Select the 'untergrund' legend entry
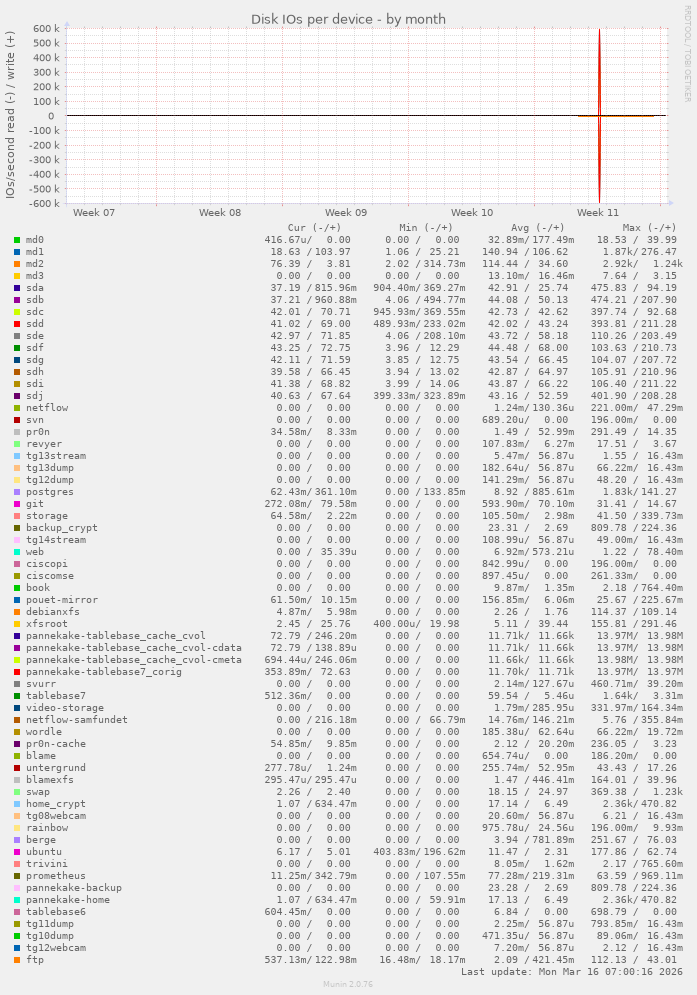Viewport: 697px width, 995px height. tap(56, 767)
